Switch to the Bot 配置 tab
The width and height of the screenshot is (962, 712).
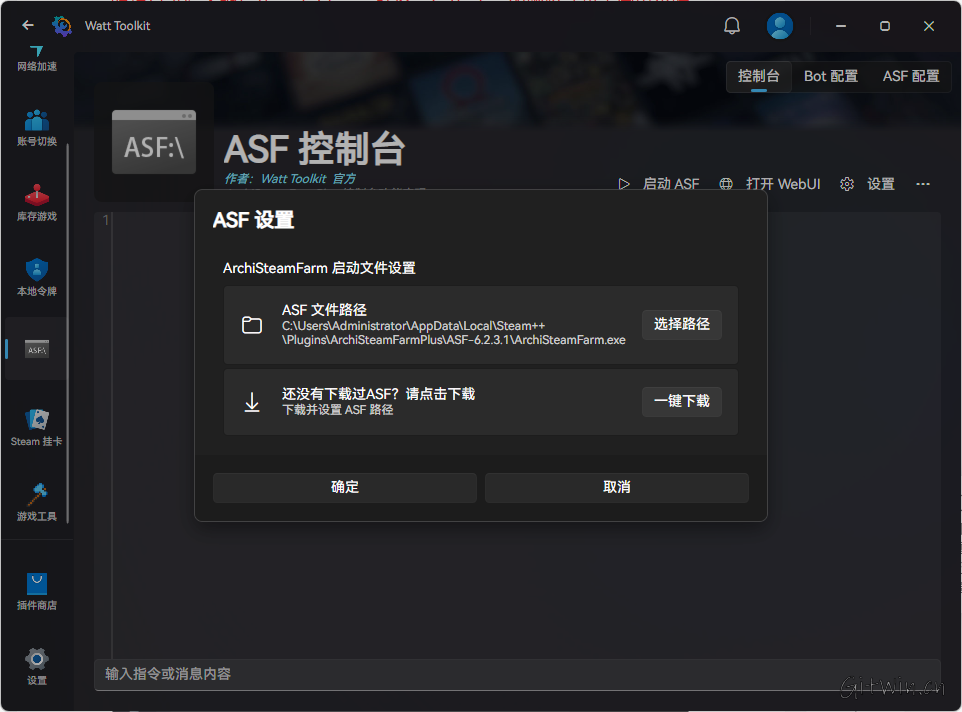(831, 77)
